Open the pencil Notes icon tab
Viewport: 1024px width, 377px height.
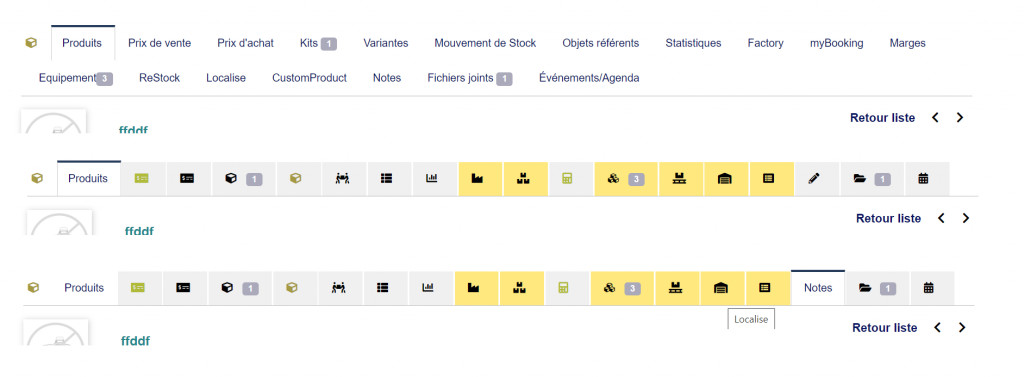coord(813,178)
